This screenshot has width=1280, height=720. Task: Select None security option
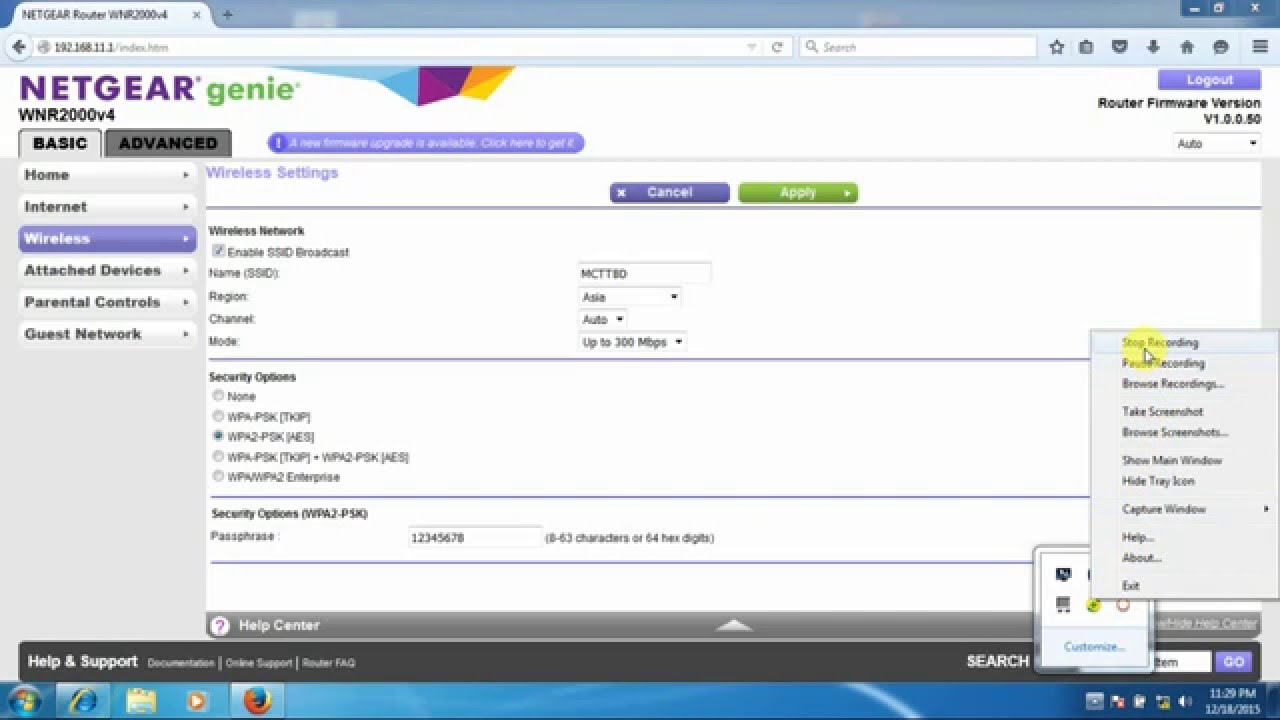point(218,396)
